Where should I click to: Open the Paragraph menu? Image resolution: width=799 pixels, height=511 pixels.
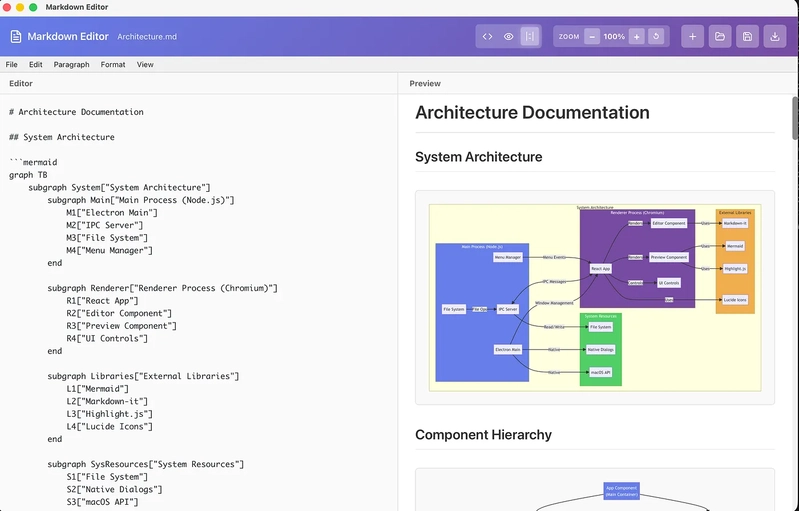point(71,65)
